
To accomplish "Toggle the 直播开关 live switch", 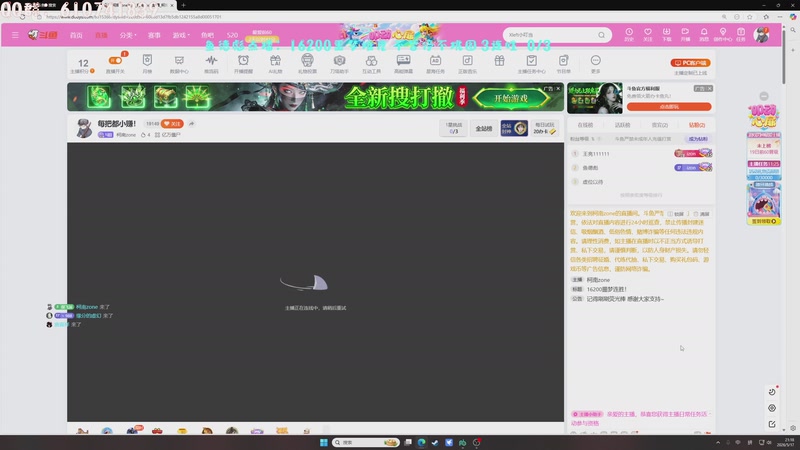I will (115, 61).
